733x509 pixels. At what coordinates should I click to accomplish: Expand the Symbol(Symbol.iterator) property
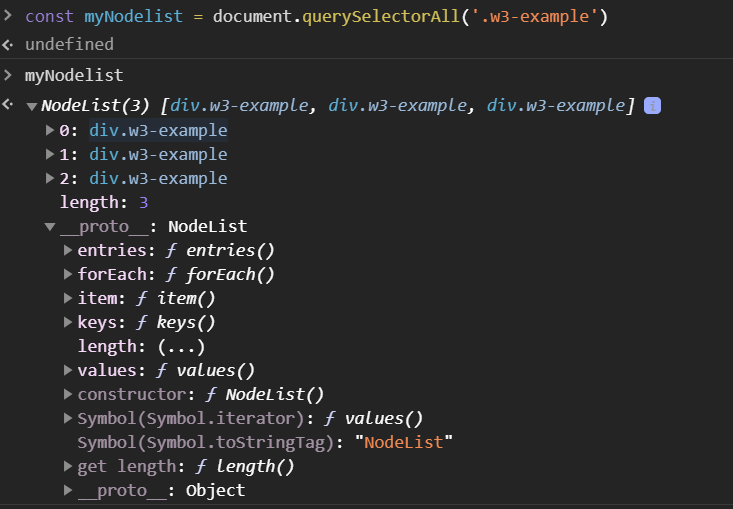pos(68,418)
